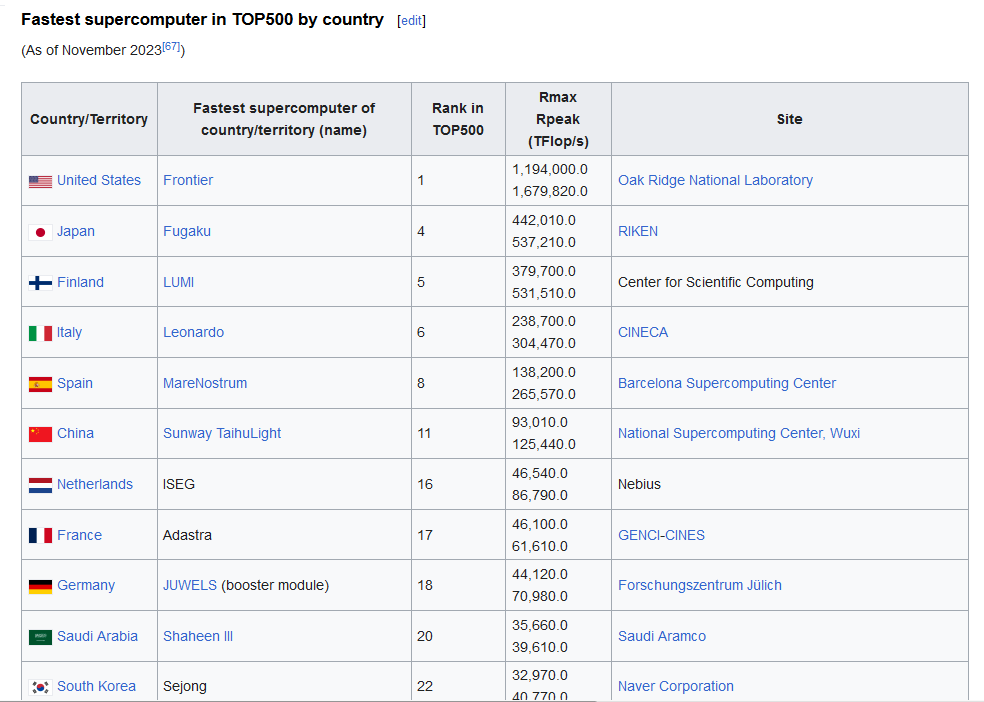This screenshot has height=702, width=984.
Task: Click the Japan flag icon
Action: tap(40, 233)
